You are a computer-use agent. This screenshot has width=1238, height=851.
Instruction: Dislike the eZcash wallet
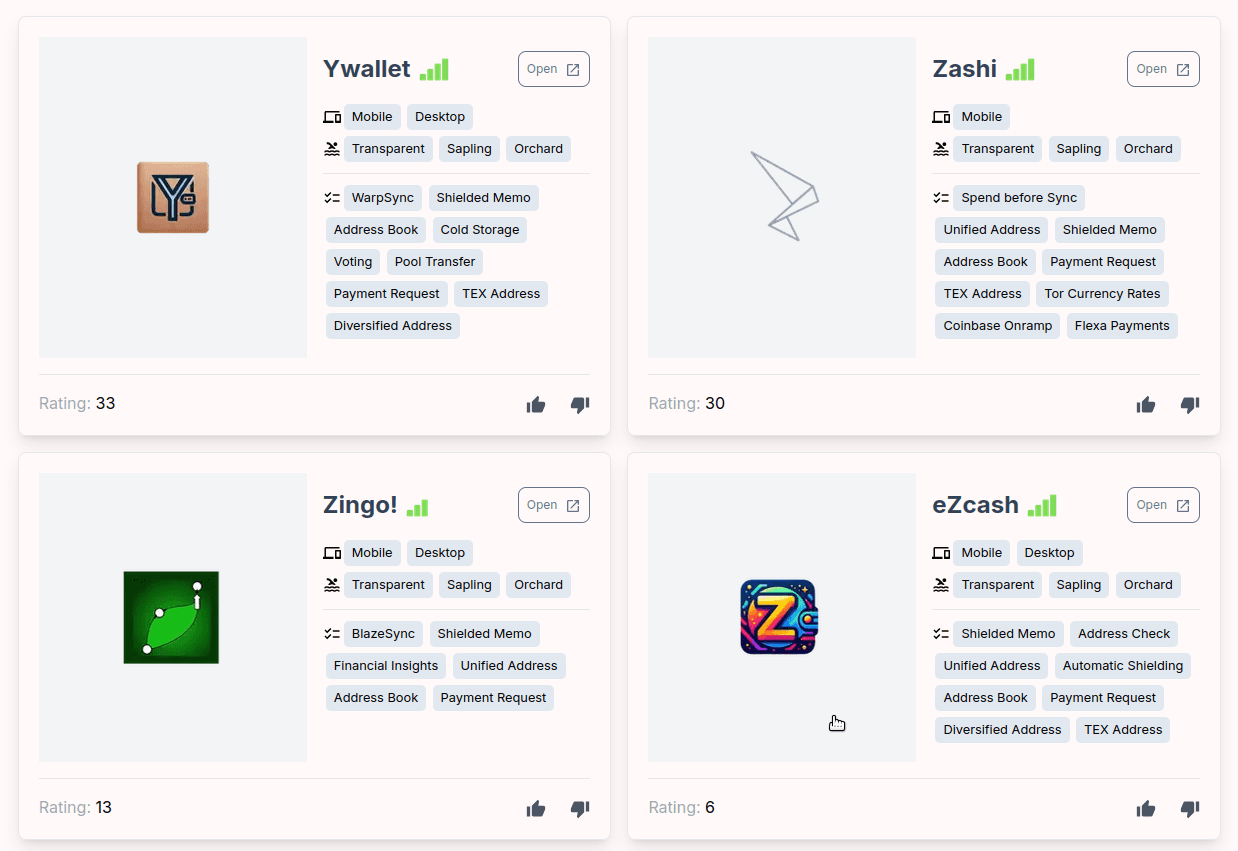coord(1190,809)
